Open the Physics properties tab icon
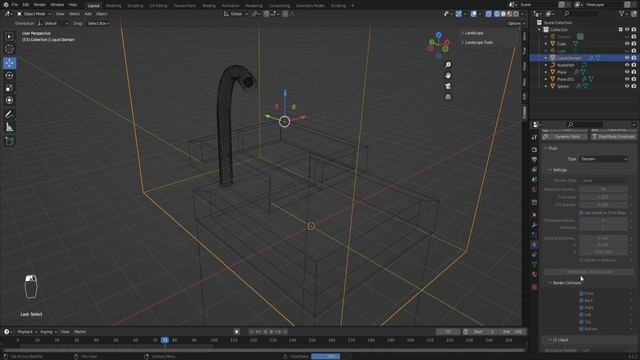The width and height of the screenshot is (640, 360). click(x=534, y=245)
